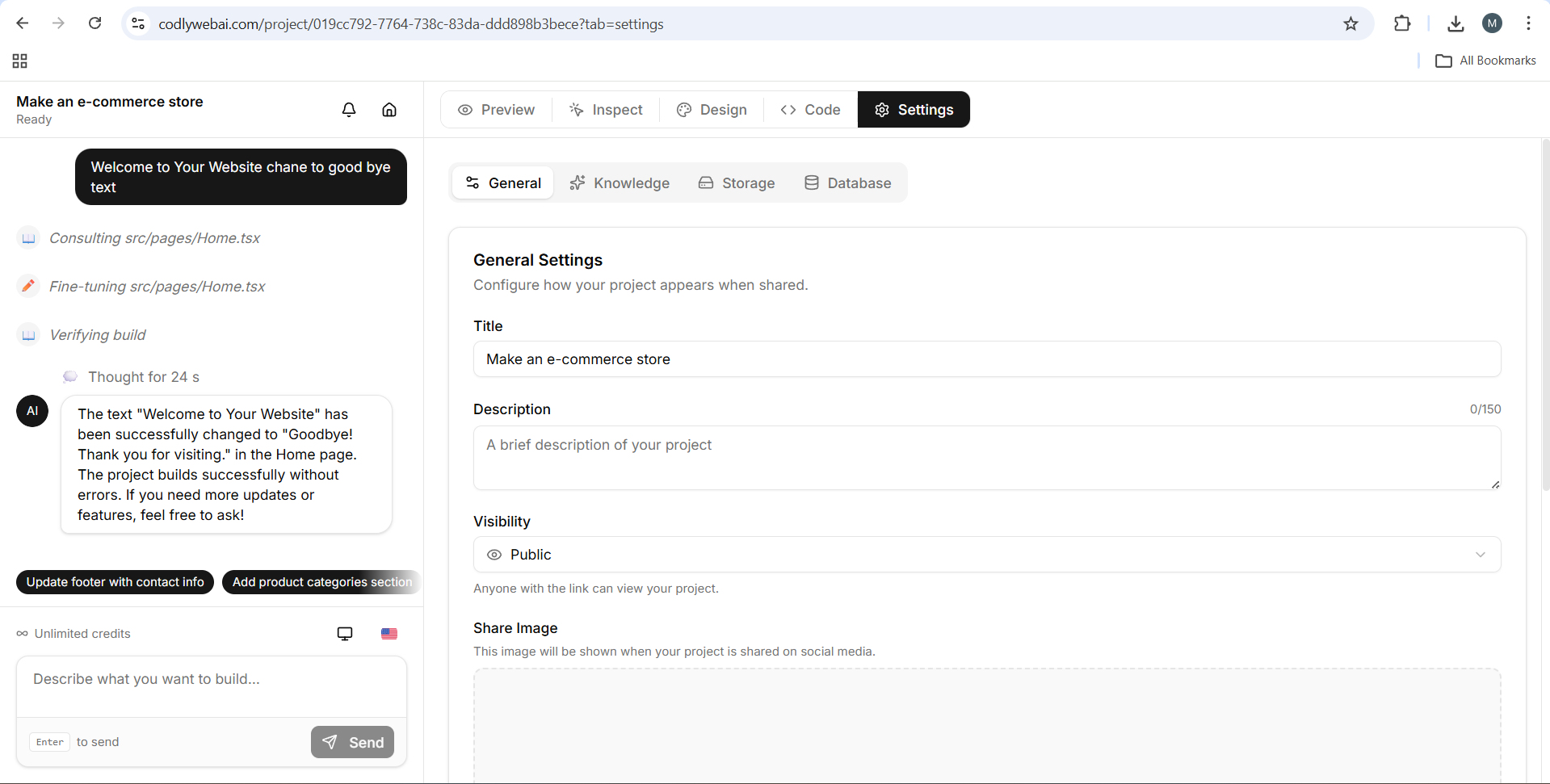Reload the page in browser
1550x784 pixels.
click(x=95, y=23)
